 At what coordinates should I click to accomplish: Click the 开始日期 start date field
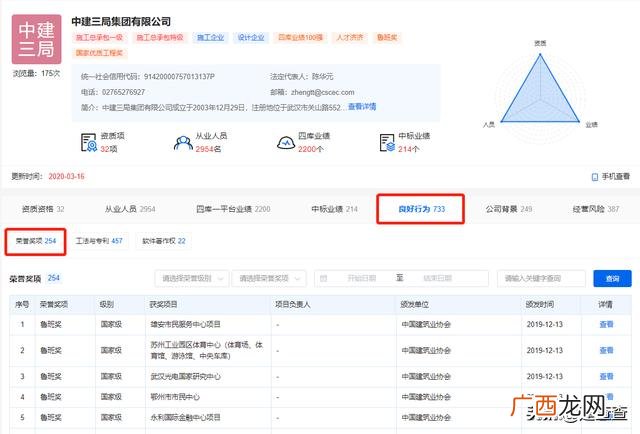(x=361, y=278)
